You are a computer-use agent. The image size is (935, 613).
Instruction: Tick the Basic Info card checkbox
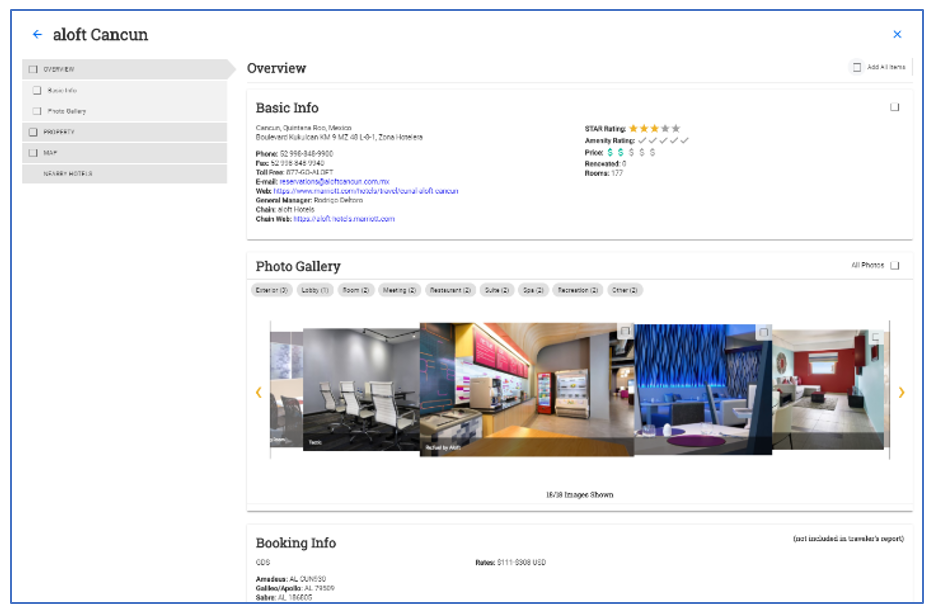894,107
